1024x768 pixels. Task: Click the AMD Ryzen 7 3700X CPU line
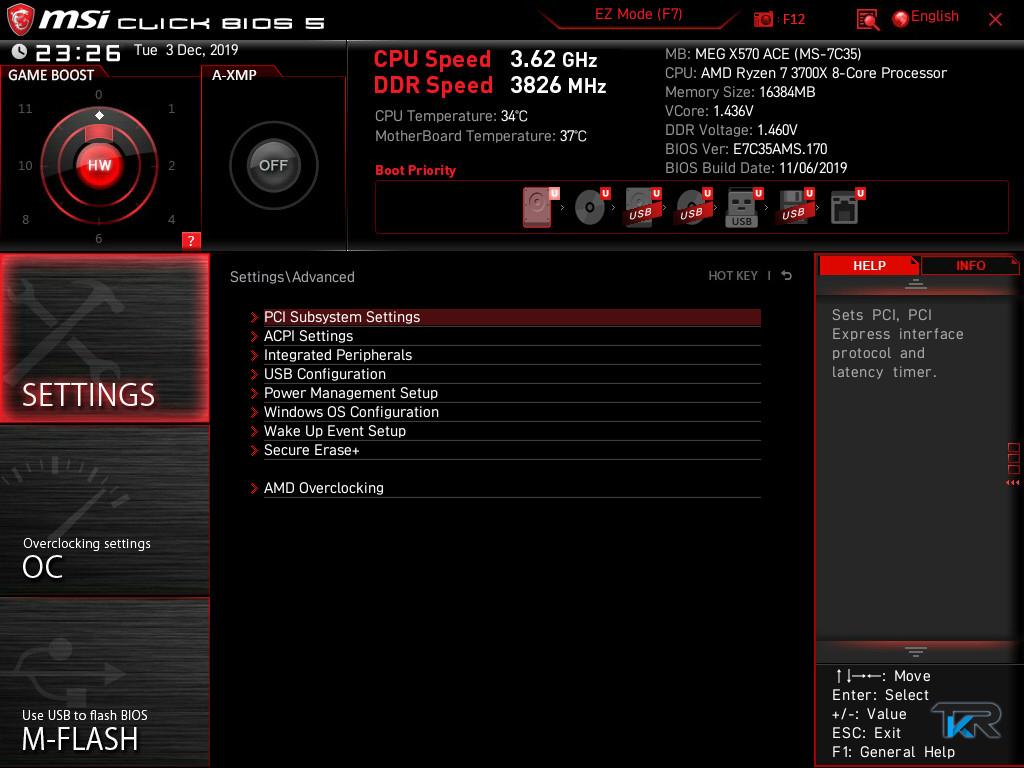point(806,73)
